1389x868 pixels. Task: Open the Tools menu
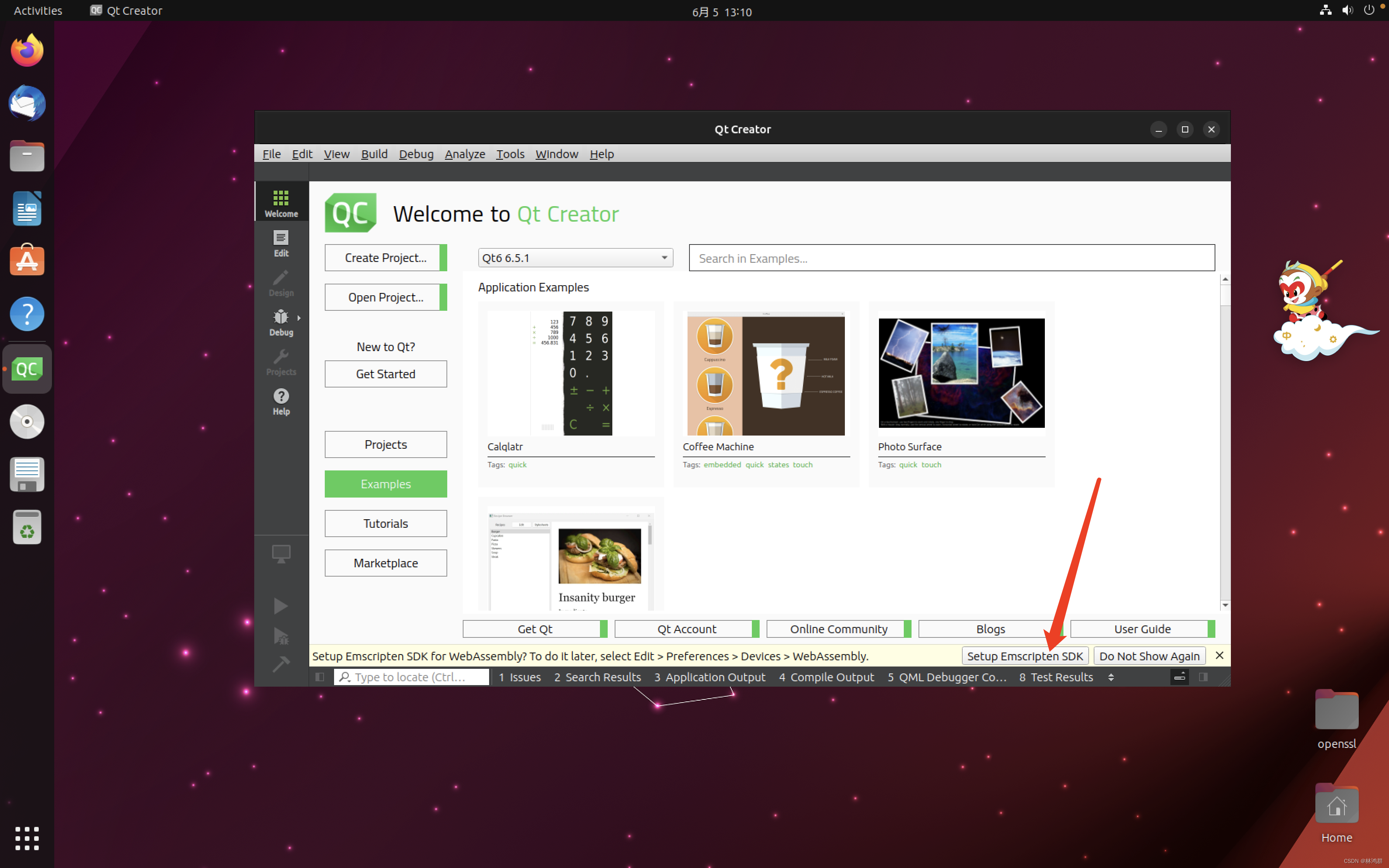click(x=510, y=154)
